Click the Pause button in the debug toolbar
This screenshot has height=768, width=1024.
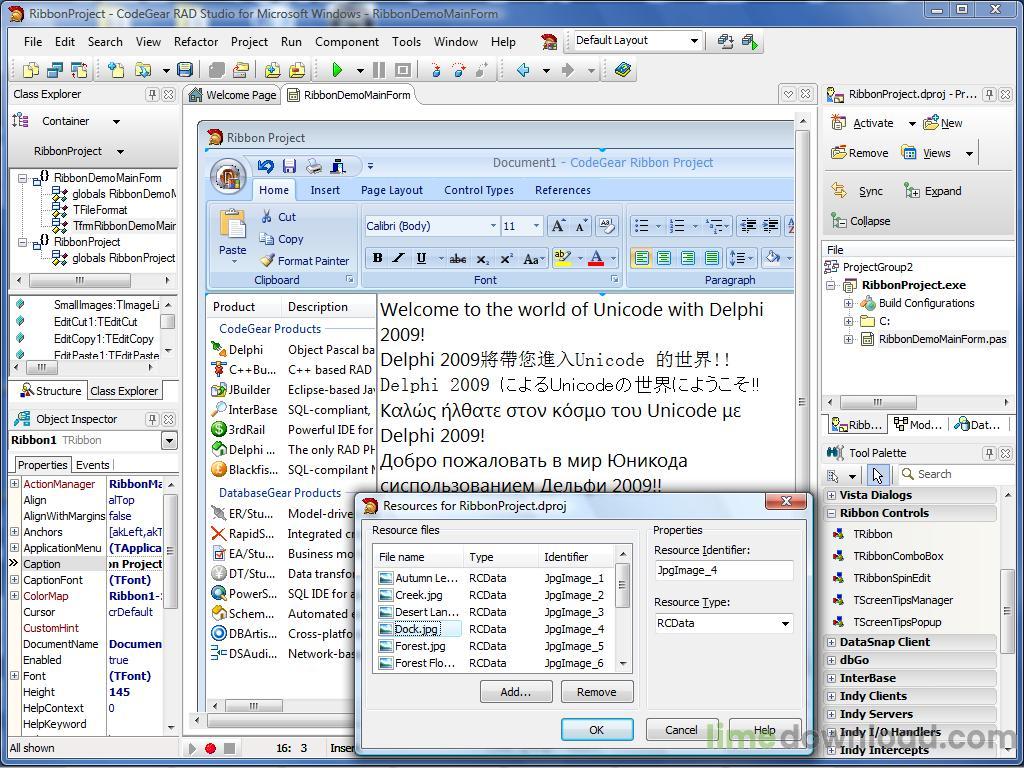pyautogui.click(x=379, y=70)
